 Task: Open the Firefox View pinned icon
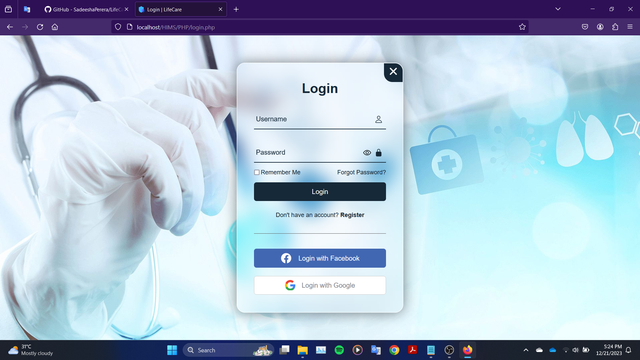(x=8, y=9)
